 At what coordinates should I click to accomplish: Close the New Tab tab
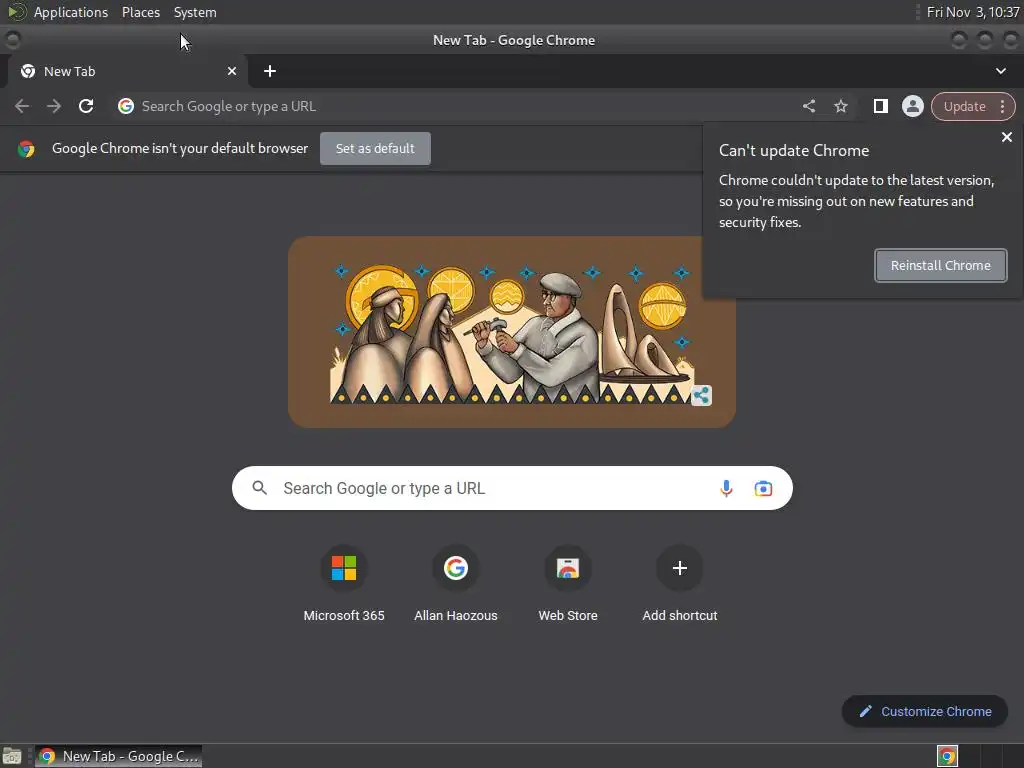232,71
